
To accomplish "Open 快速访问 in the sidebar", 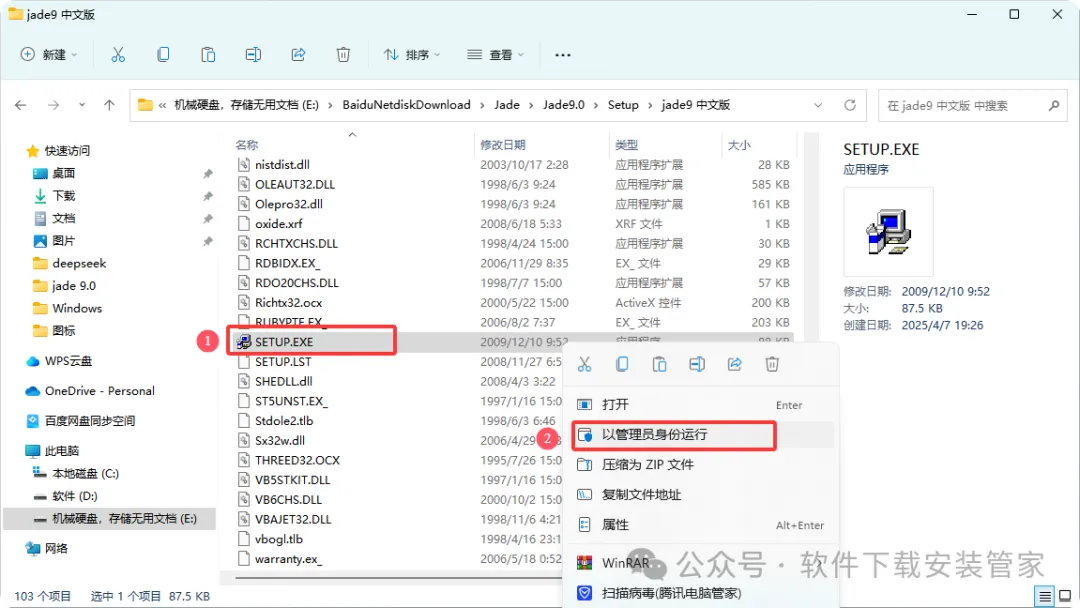I will pos(68,151).
